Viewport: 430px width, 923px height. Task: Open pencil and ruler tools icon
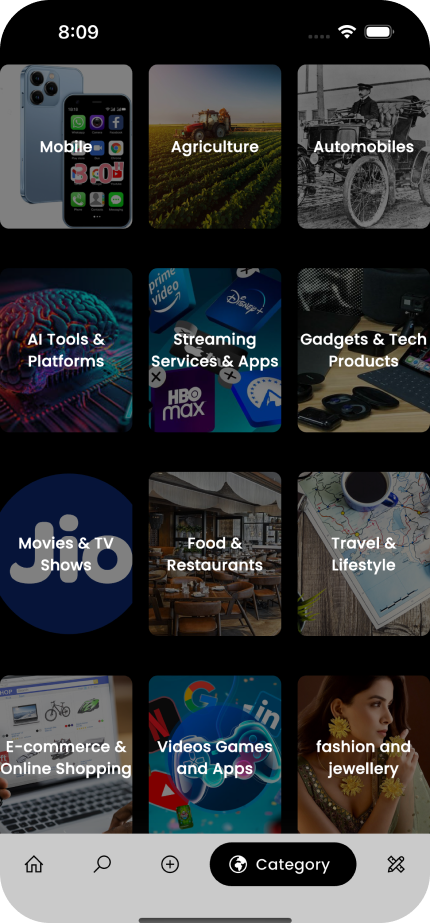(396, 864)
